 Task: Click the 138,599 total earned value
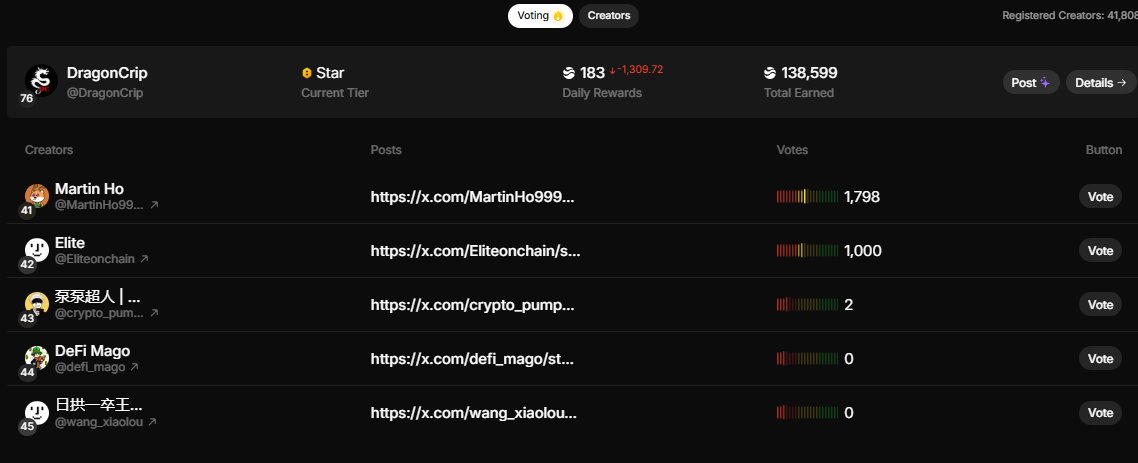[809, 73]
